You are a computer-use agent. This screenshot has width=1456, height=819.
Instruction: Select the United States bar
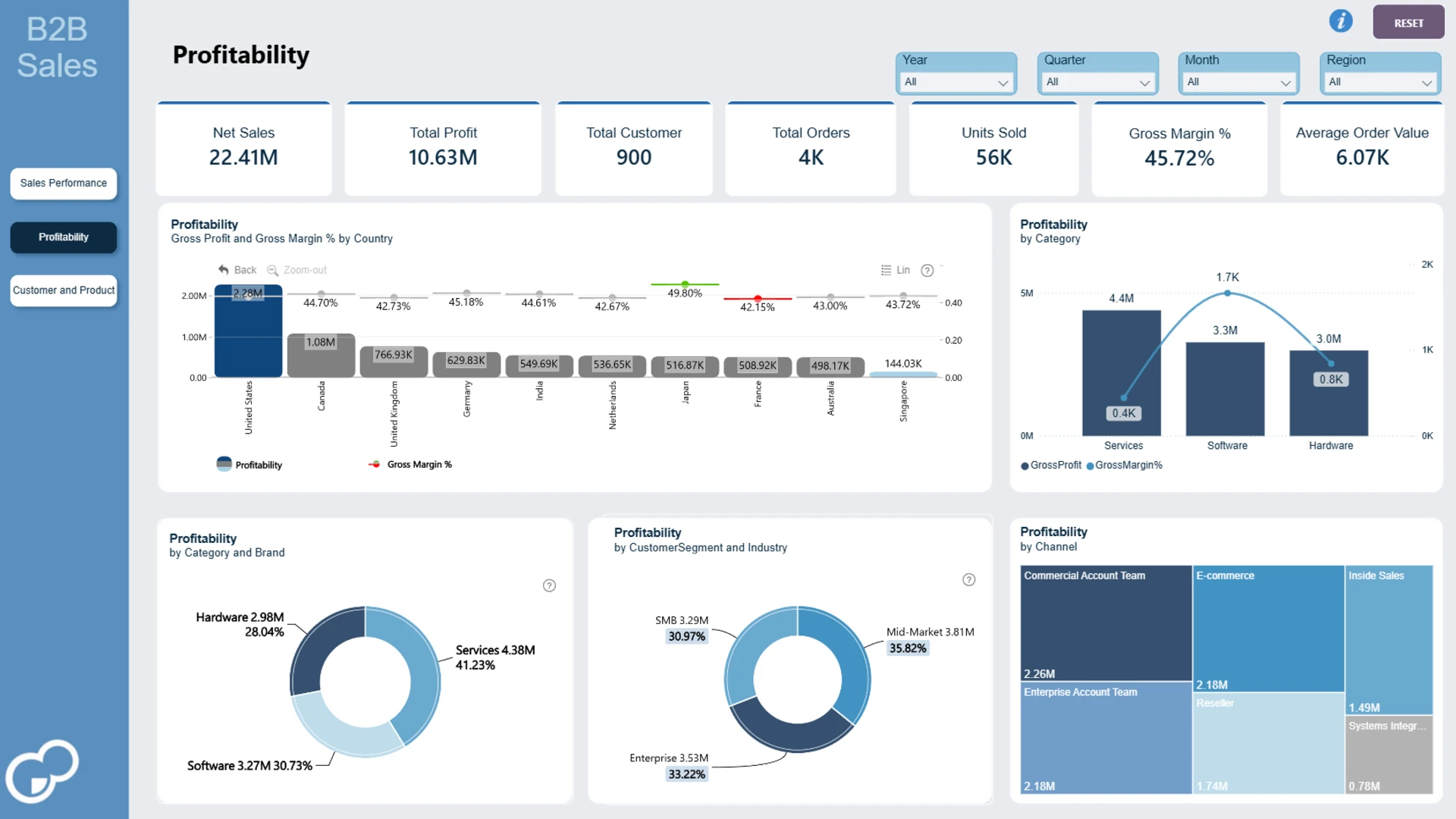point(248,331)
